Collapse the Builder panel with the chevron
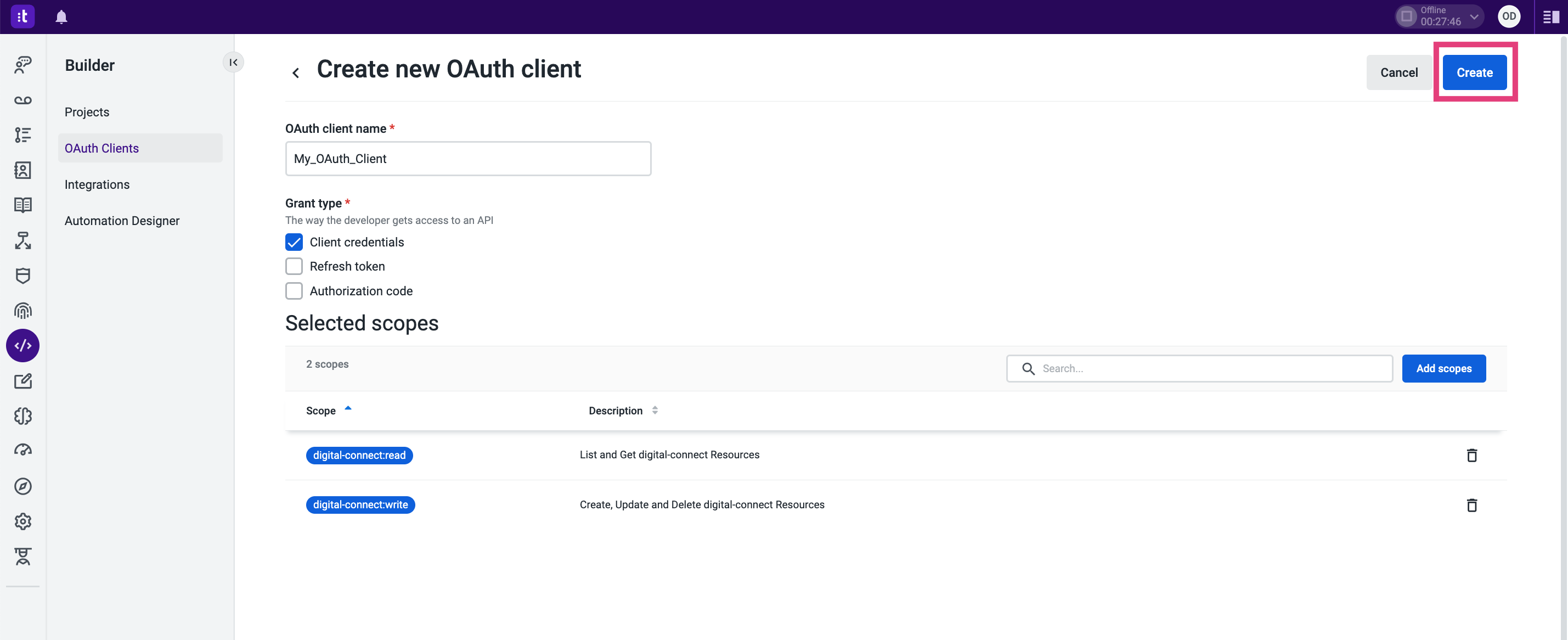This screenshot has width=1568, height=640. (233, 61)
